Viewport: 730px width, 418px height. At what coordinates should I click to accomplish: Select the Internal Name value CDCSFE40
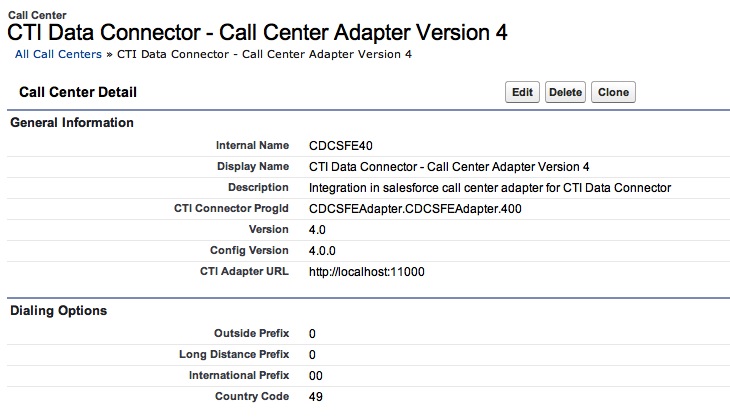342,145
